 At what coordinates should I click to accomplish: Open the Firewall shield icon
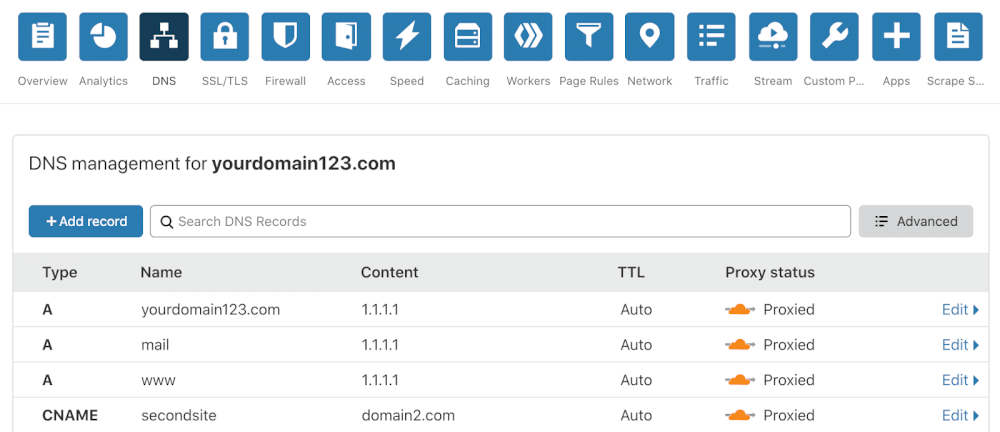pos(285,37)
